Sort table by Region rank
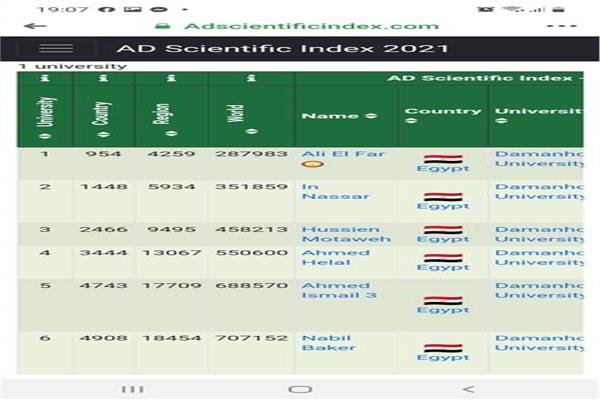Viewport: 600px width, 400px height. click(x=171, y=133)
